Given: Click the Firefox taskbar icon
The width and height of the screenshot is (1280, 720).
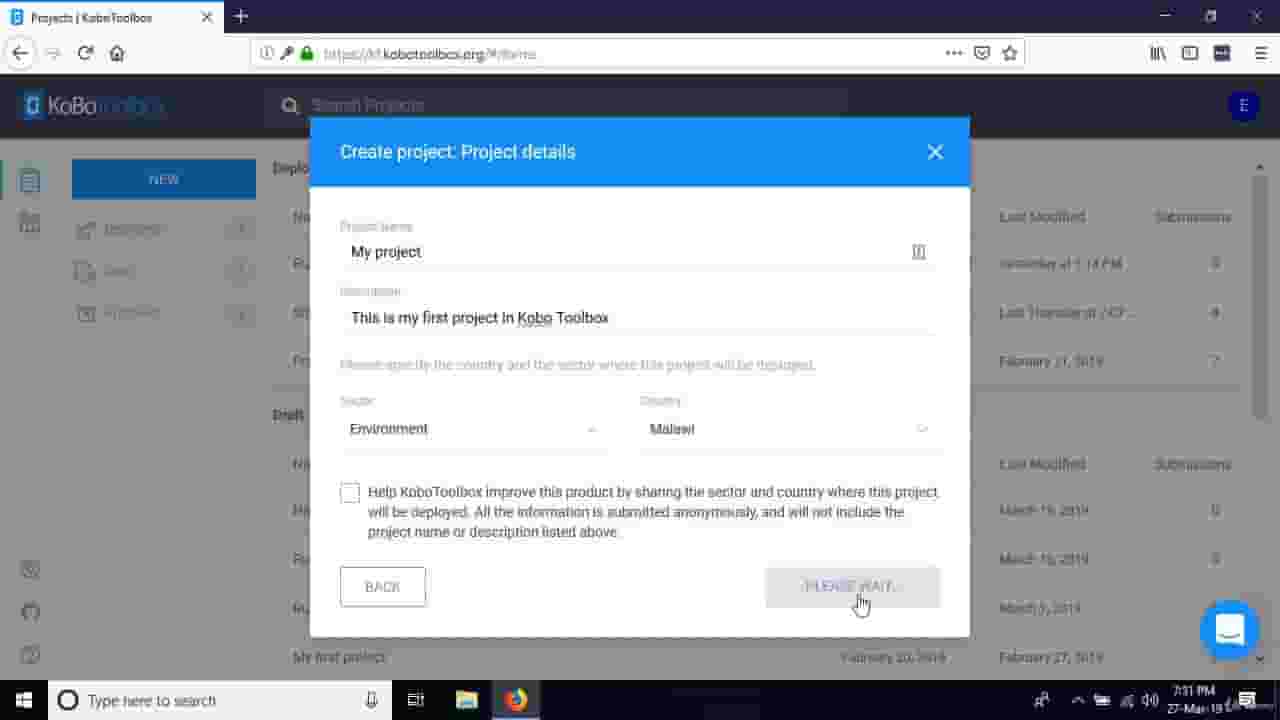Looking at the screenshot, I should coord(516,700).
